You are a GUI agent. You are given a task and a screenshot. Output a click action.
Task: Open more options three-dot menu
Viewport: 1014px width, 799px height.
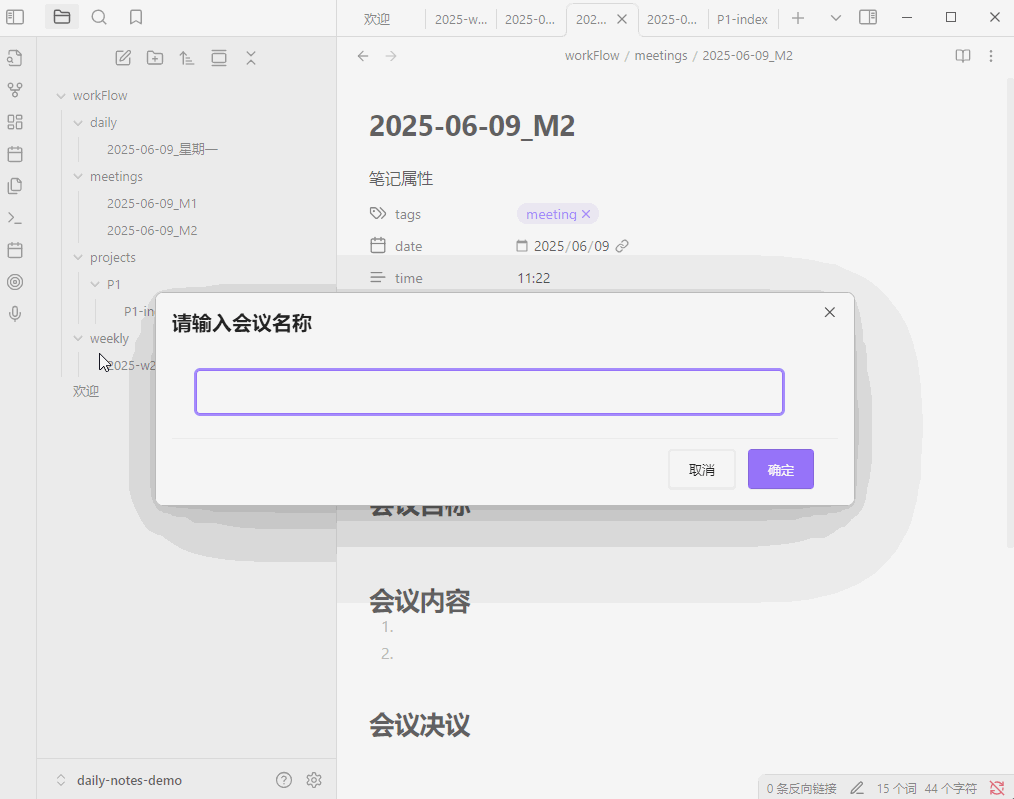point(991,56)
